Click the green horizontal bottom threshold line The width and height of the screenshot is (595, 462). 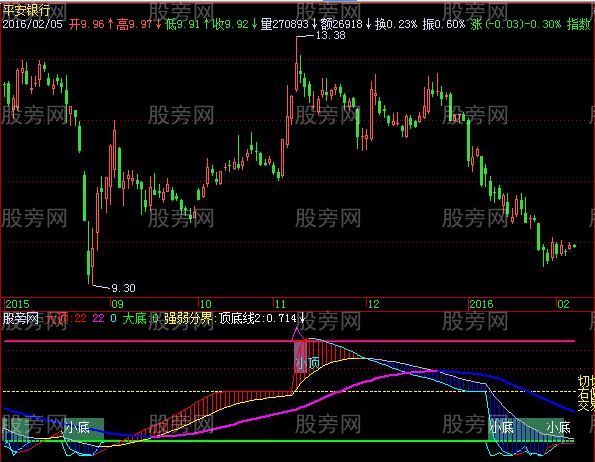click(290, 441)
